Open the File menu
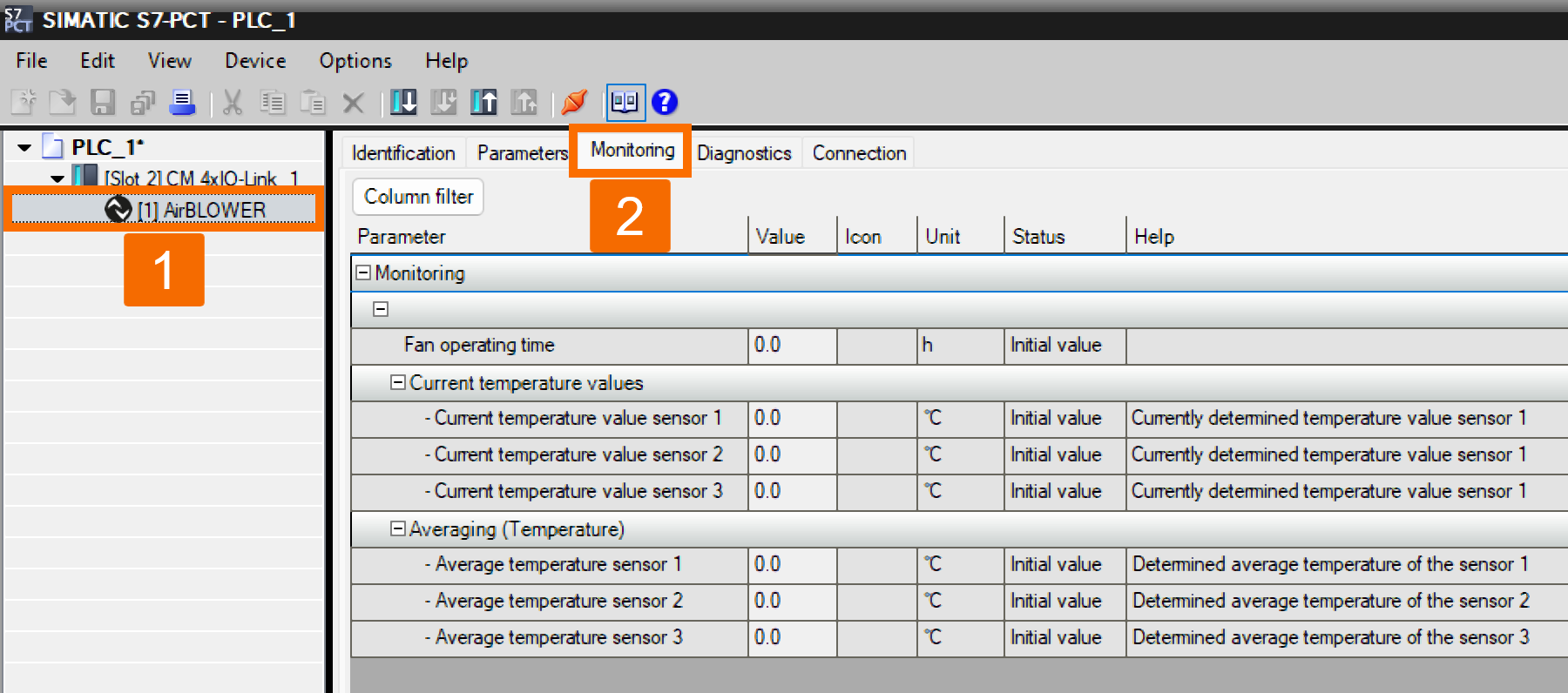Screen dimensions: 1568x693 (31, 61)
